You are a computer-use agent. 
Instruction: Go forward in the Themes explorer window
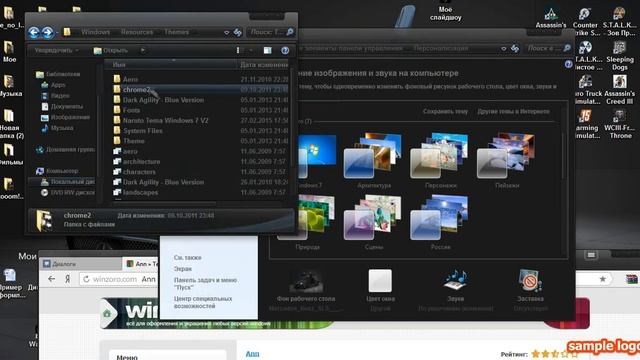(x=48, y=32)
